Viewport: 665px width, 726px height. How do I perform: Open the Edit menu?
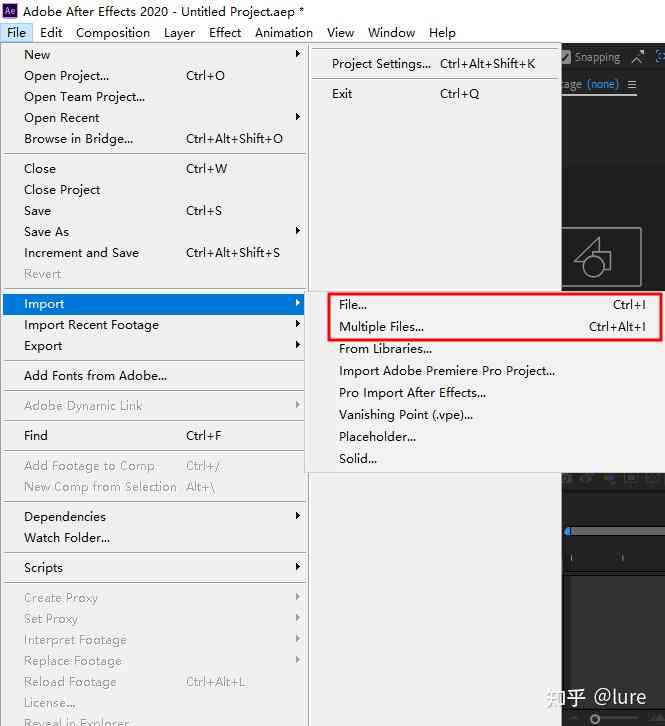coord(51,33)
